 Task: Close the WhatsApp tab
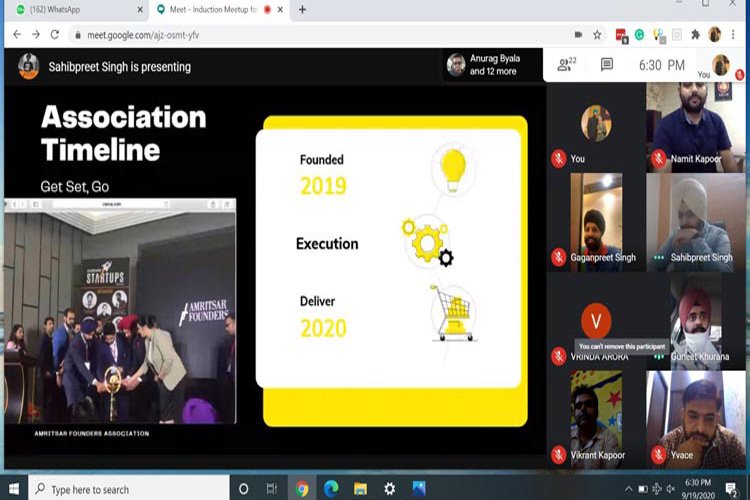point(140,10)
